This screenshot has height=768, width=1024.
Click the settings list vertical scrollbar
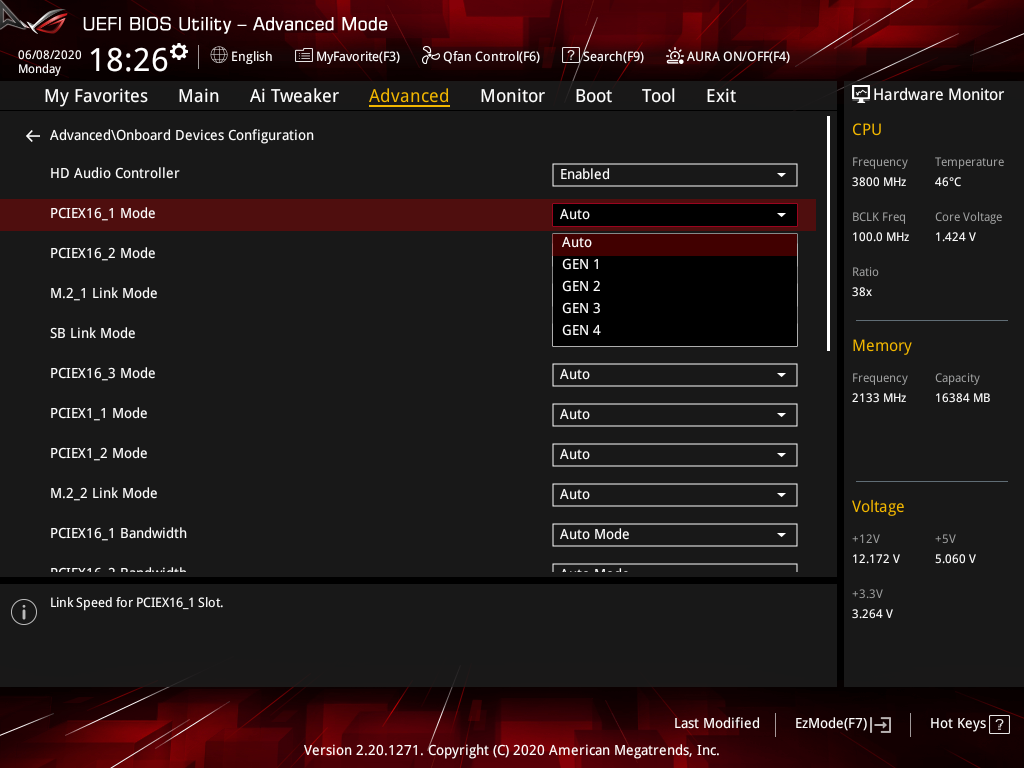pos(828,234)
